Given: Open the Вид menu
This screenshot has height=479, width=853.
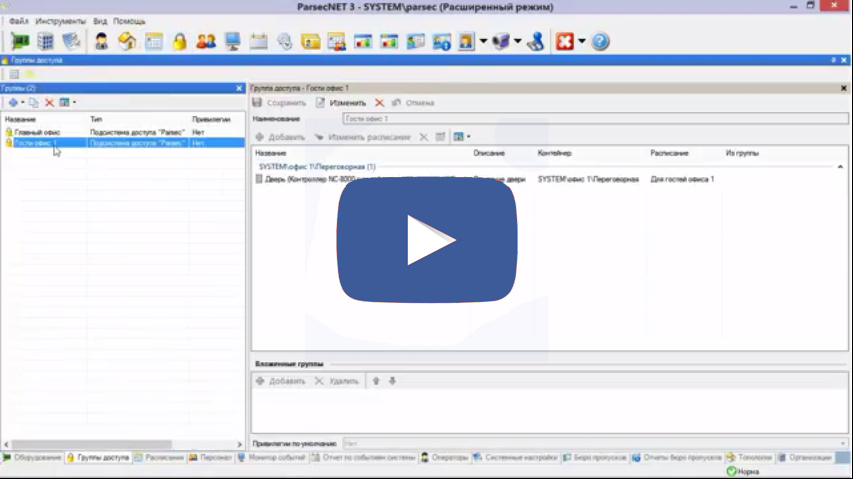Looking at the screenshot, I should point(100,21).
